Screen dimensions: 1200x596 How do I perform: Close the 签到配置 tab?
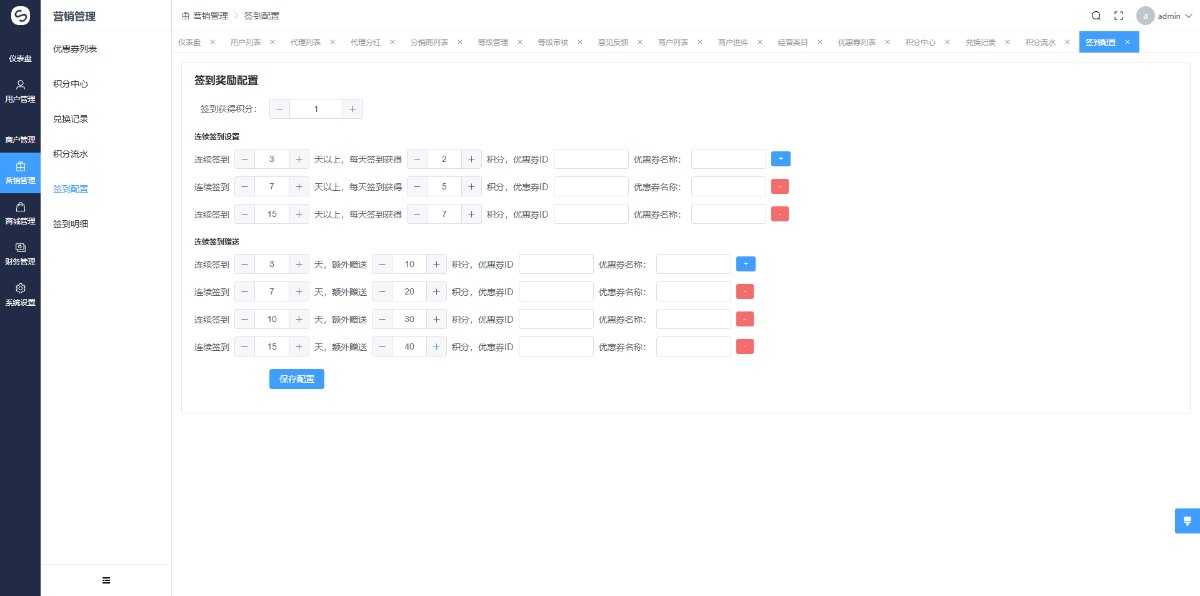[1128, 42]
